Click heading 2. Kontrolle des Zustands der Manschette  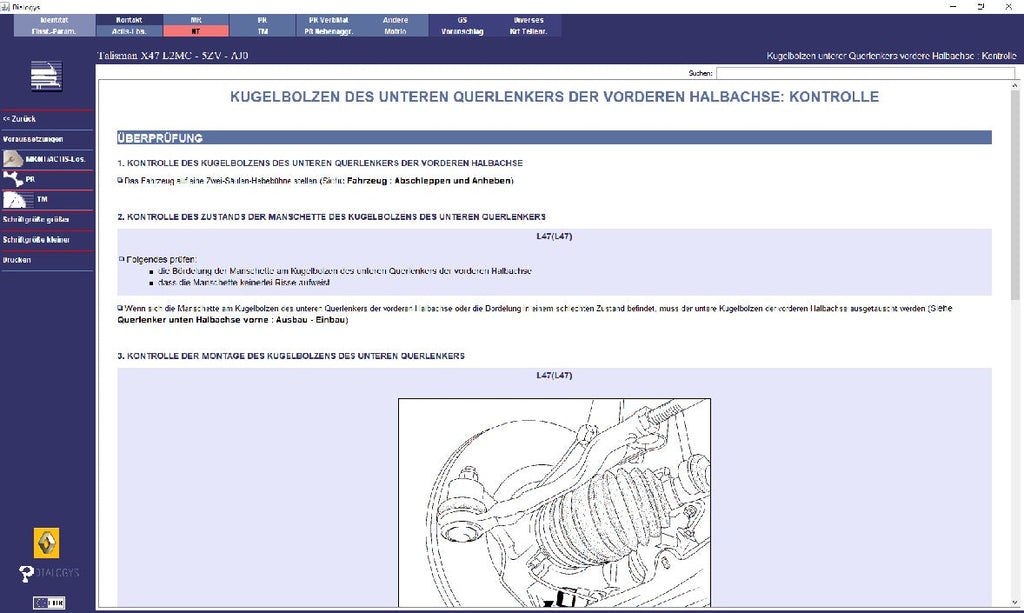(332, 217)
